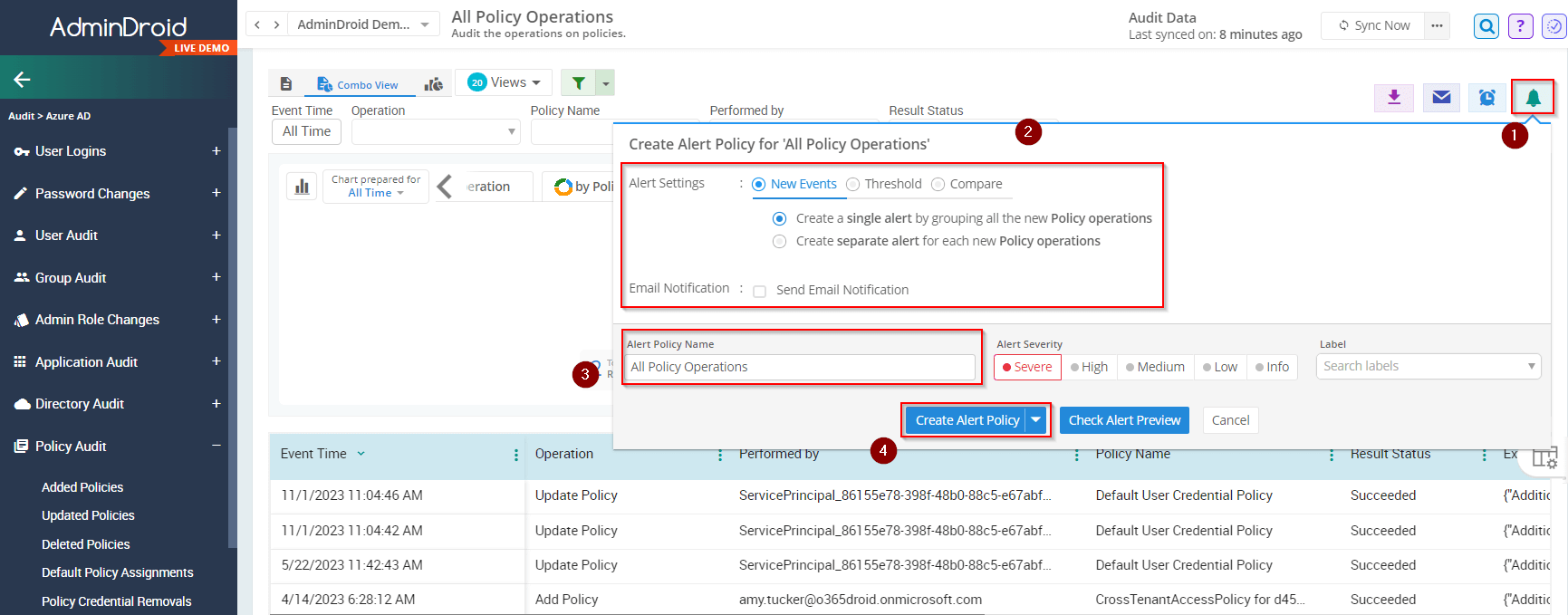Screen dimensions: 1568x615
Task: Click the bell alert icon
Action: (1533, 97)
